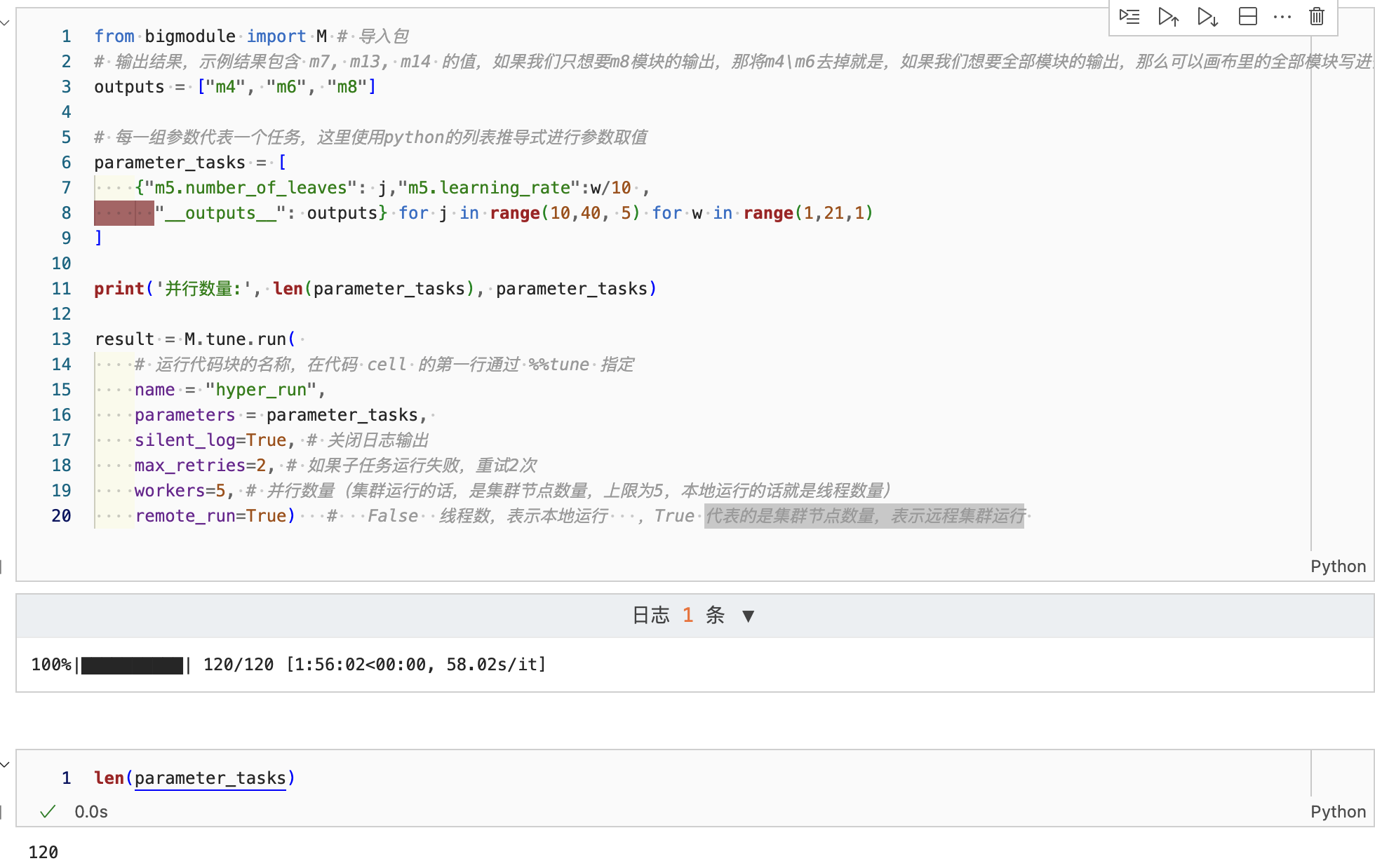This screenshot has width=1375, height=868.
Task: Place cursor in "hyper_run" name string
Action: pos(260,390)
